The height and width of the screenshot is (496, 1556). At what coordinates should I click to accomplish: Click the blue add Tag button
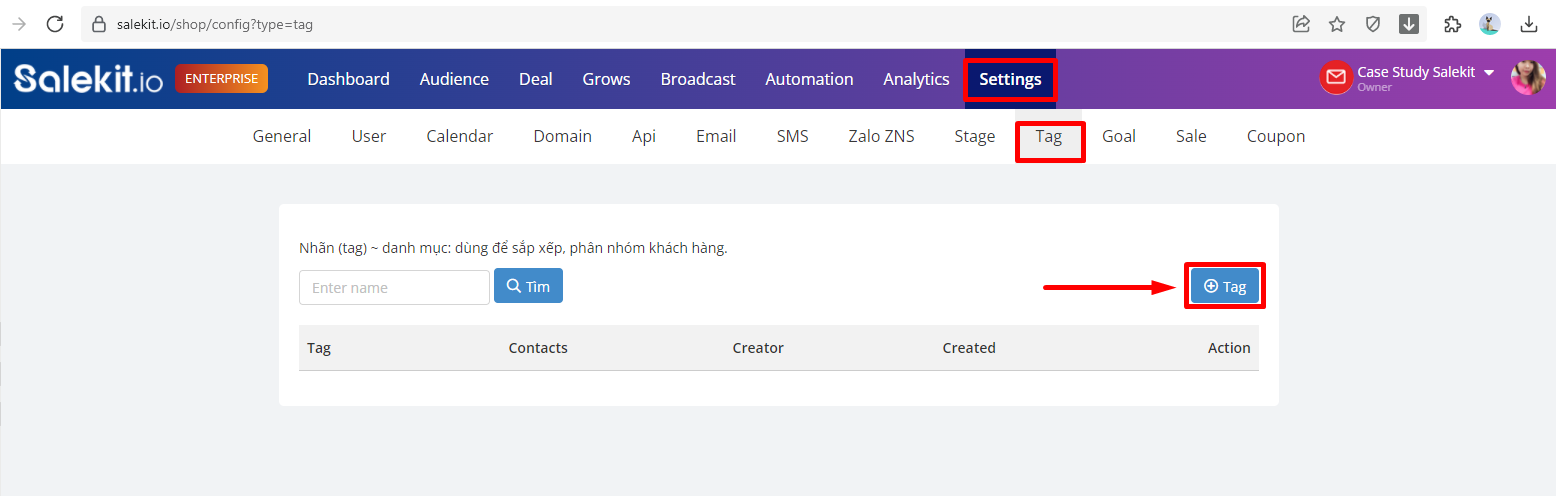click(1225, 286)
